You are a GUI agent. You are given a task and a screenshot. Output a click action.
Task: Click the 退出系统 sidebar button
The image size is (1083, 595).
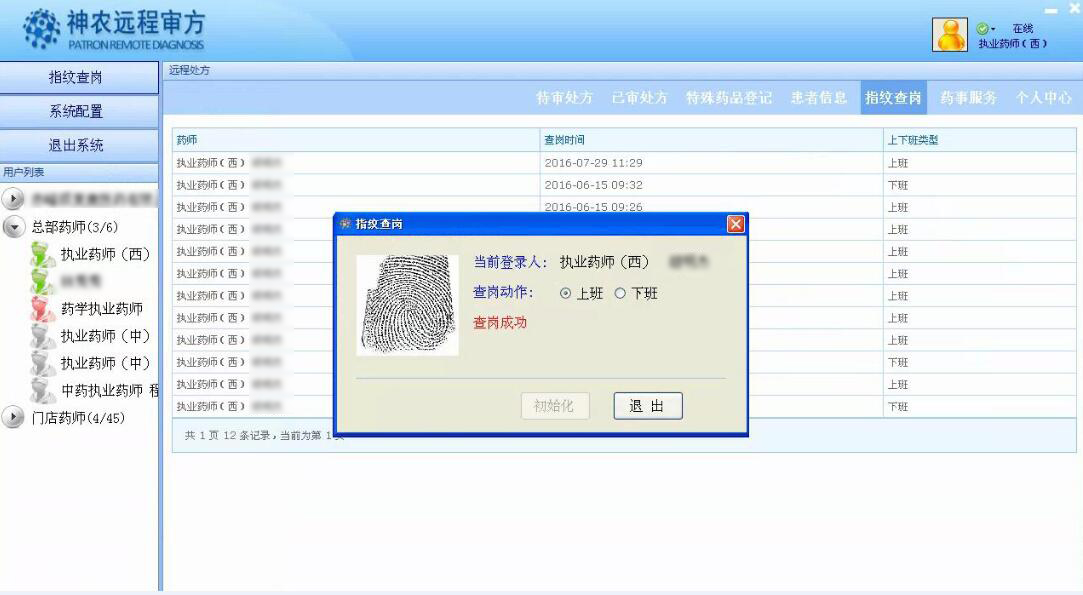coord(77,145)
